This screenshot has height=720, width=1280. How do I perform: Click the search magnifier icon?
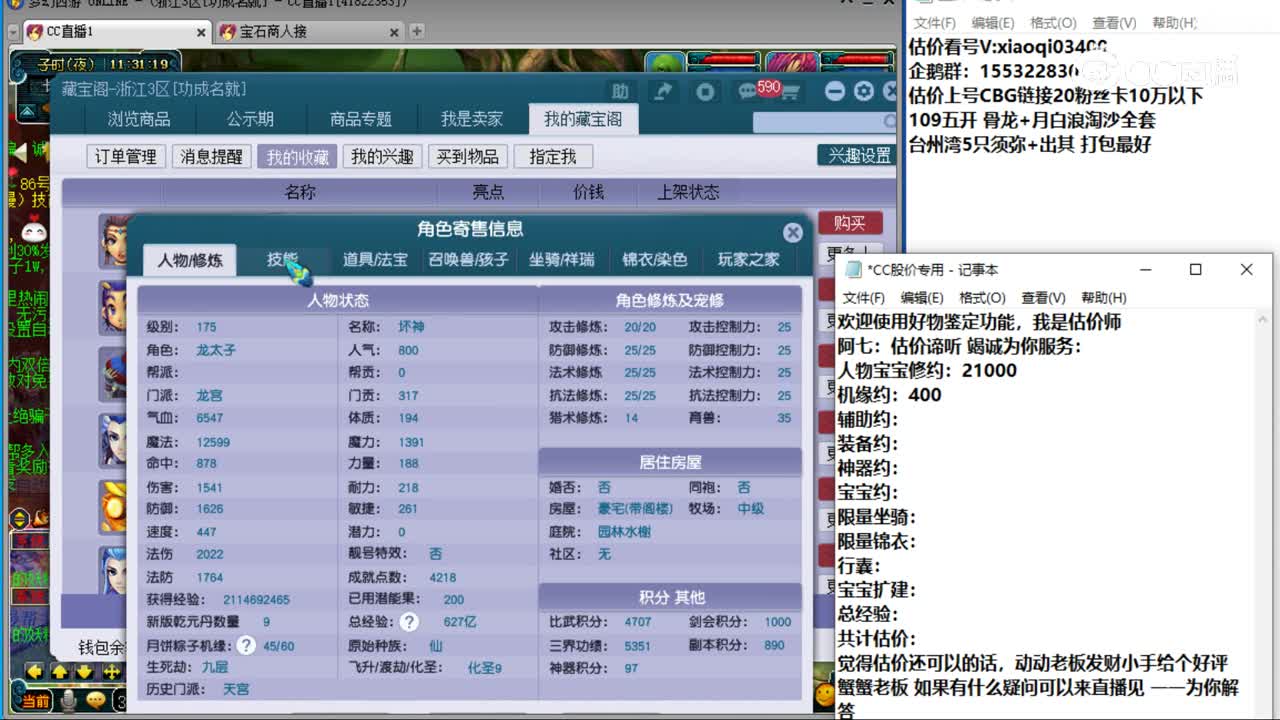click(x=888, y=121)
